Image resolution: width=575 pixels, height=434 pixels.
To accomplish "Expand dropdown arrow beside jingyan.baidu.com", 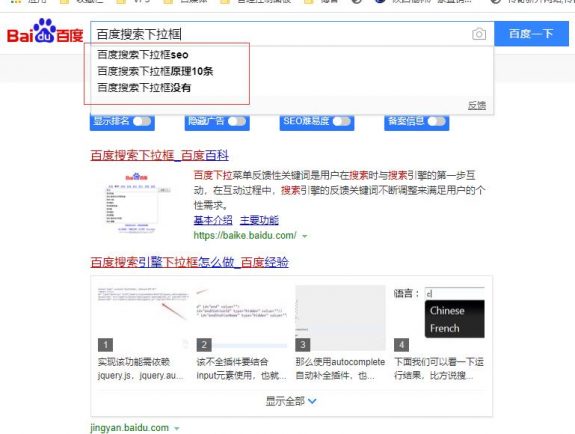I will click(x=177, y=428).
